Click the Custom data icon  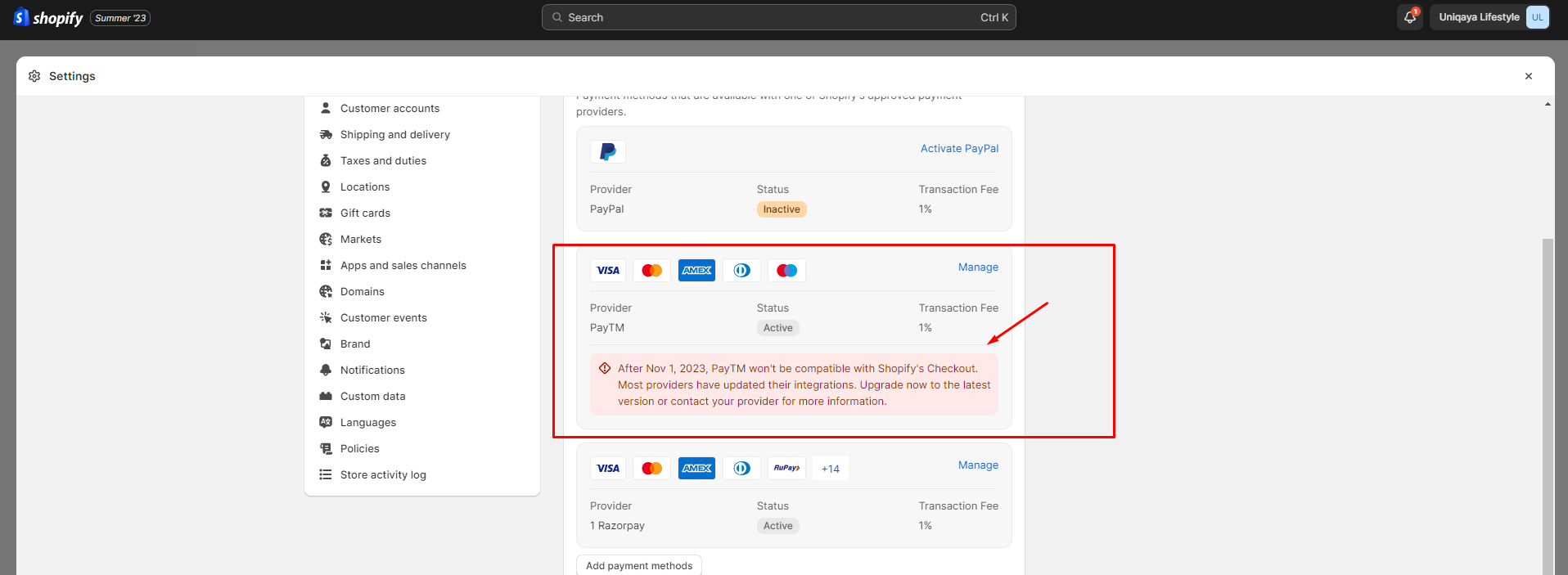coord(326,396)
